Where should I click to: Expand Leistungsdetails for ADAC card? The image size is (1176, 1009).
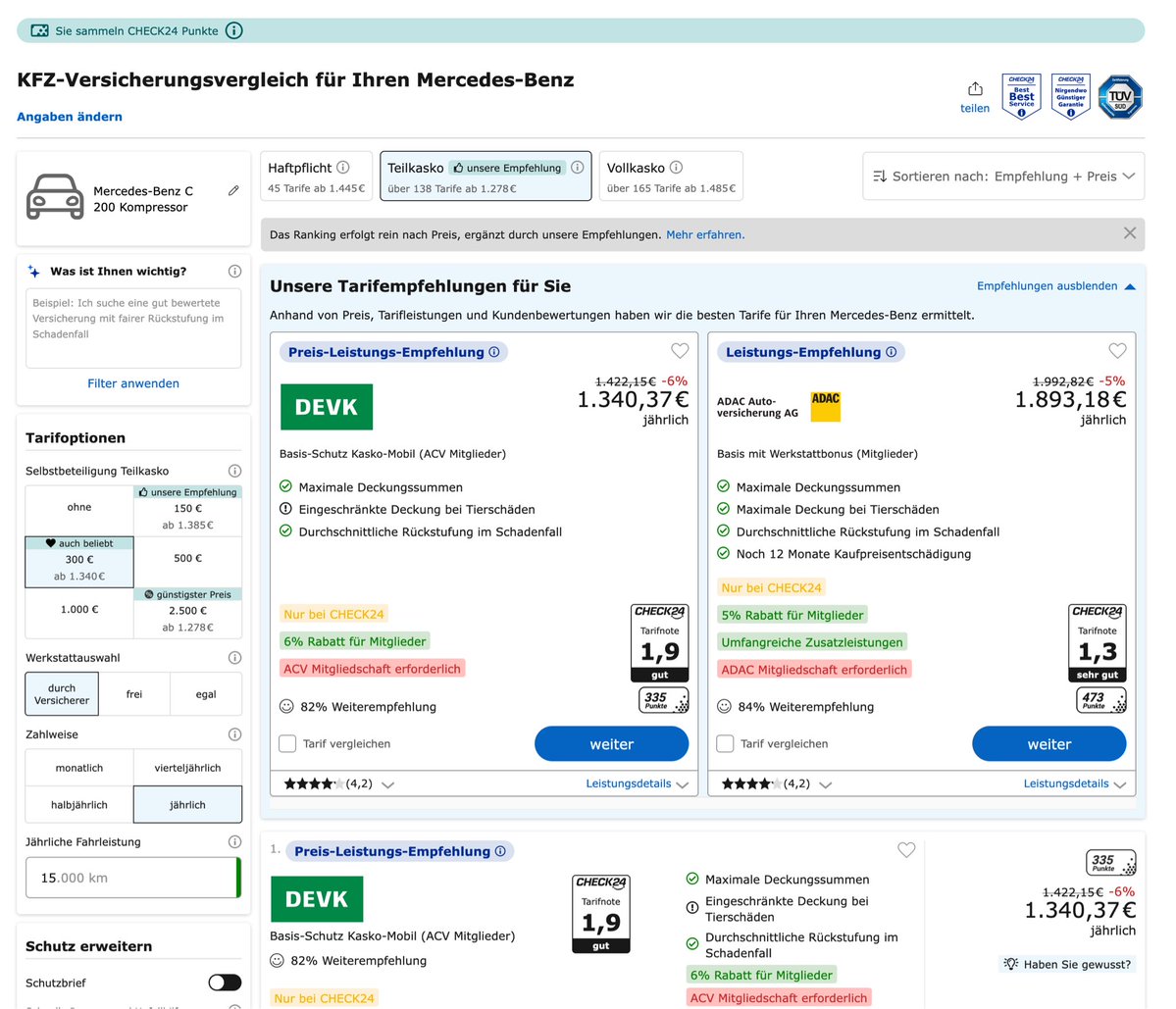pyautogui.click(x=1075, y=783)
